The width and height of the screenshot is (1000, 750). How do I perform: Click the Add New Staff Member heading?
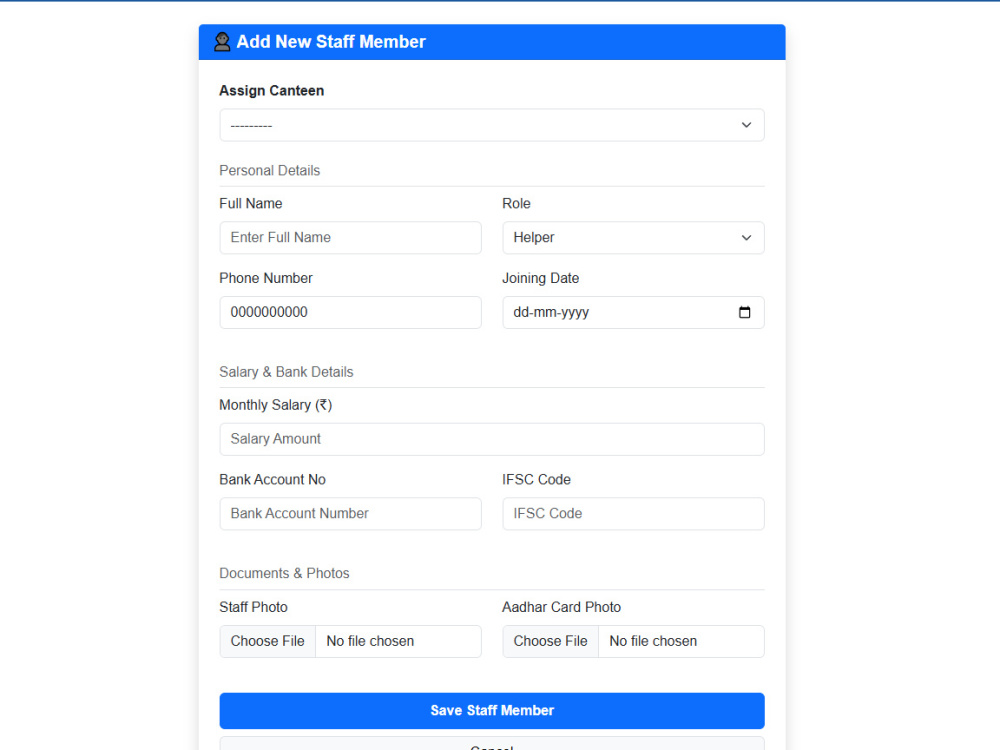(330, 42)
